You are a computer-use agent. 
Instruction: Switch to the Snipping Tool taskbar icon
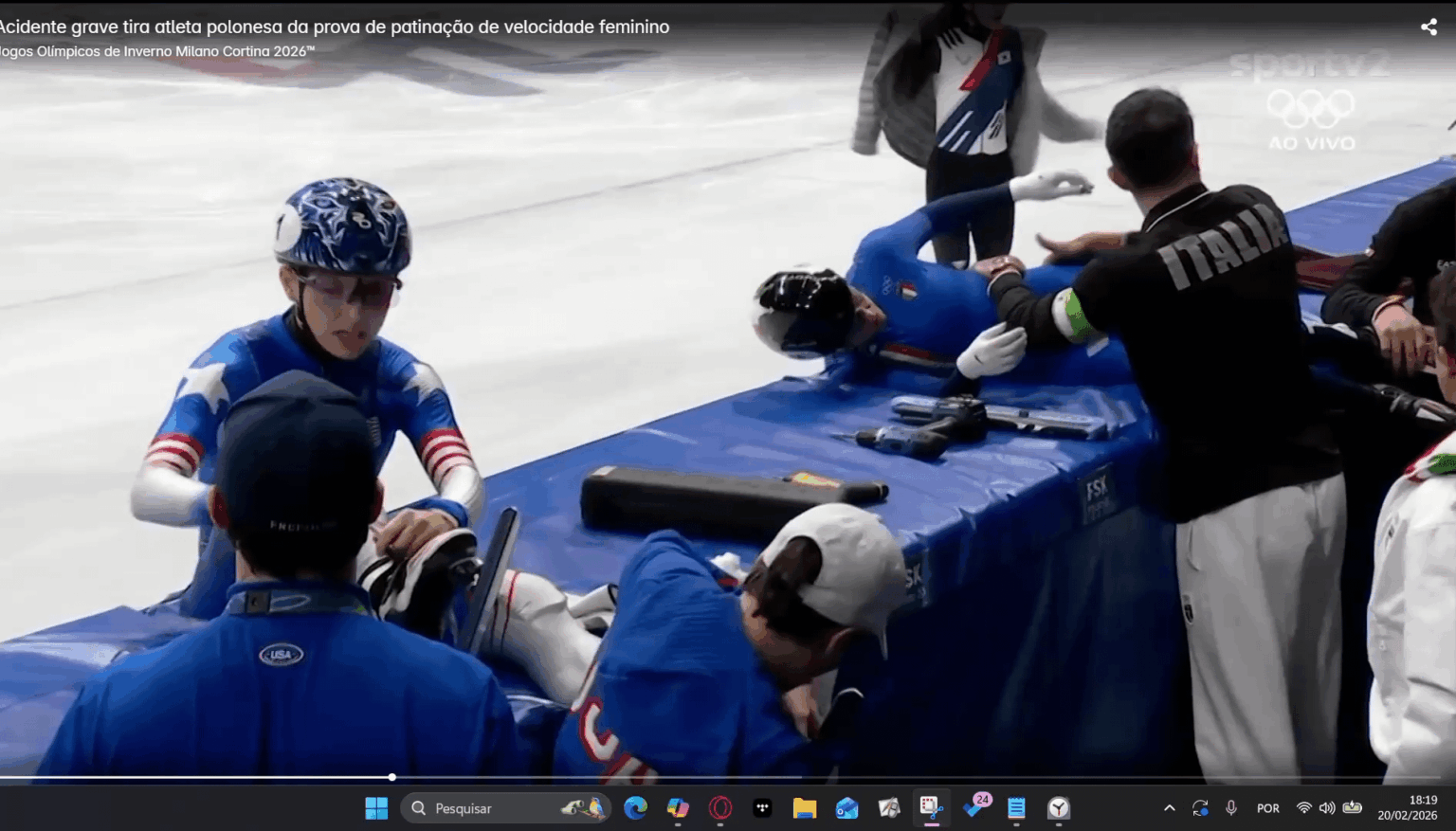[x=931, y=808]
